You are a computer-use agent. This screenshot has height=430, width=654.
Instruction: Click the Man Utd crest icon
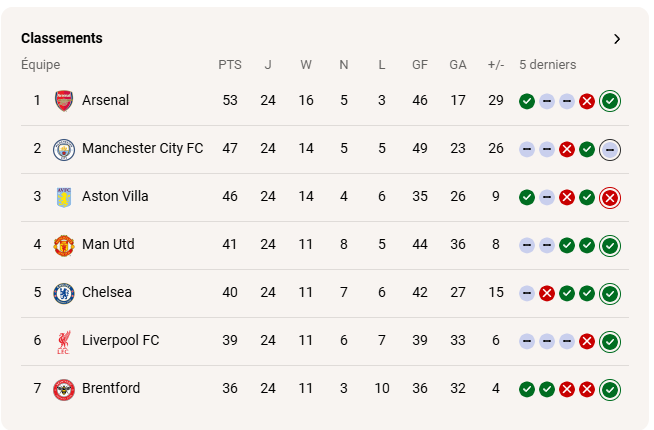pyautogui.click(x=64, y=245)
